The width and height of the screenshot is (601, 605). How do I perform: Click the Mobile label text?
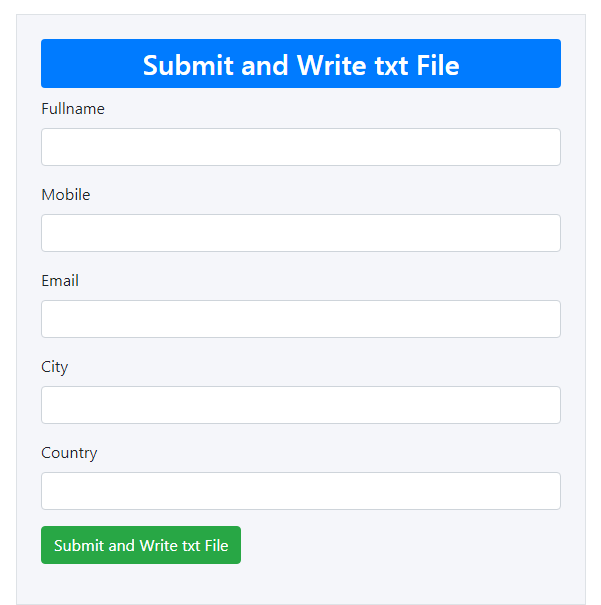click(66, 195)
